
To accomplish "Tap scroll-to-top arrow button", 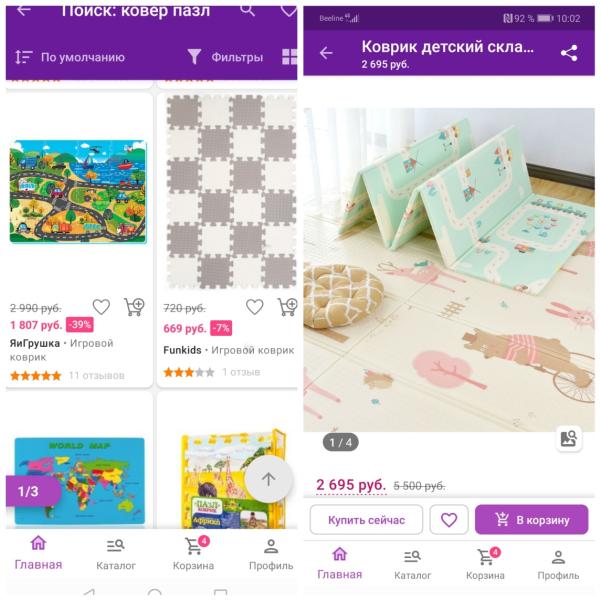I will (269, 479).
